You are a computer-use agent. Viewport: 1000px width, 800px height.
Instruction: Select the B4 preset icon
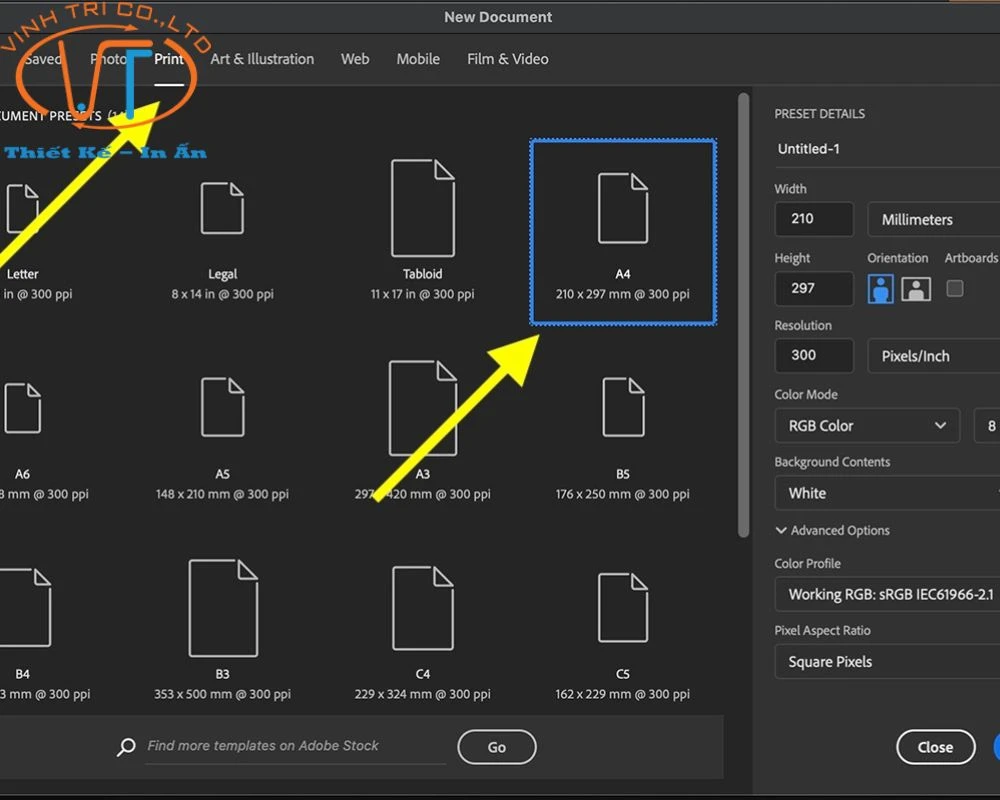click(x=24, y=607)
